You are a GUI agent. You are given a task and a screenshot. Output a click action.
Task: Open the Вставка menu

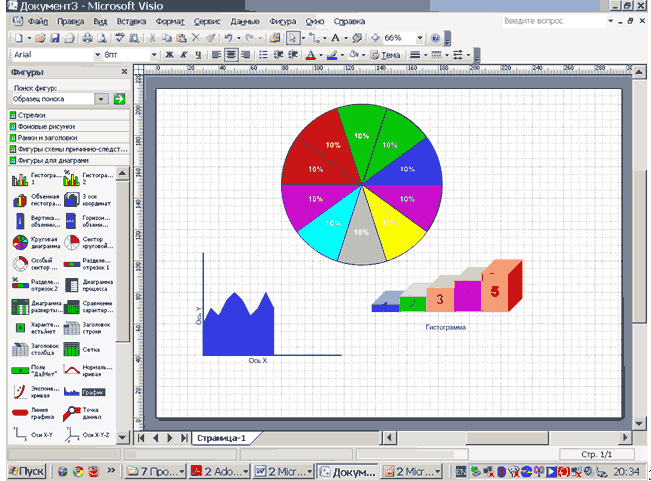click(x=131, y=22)
